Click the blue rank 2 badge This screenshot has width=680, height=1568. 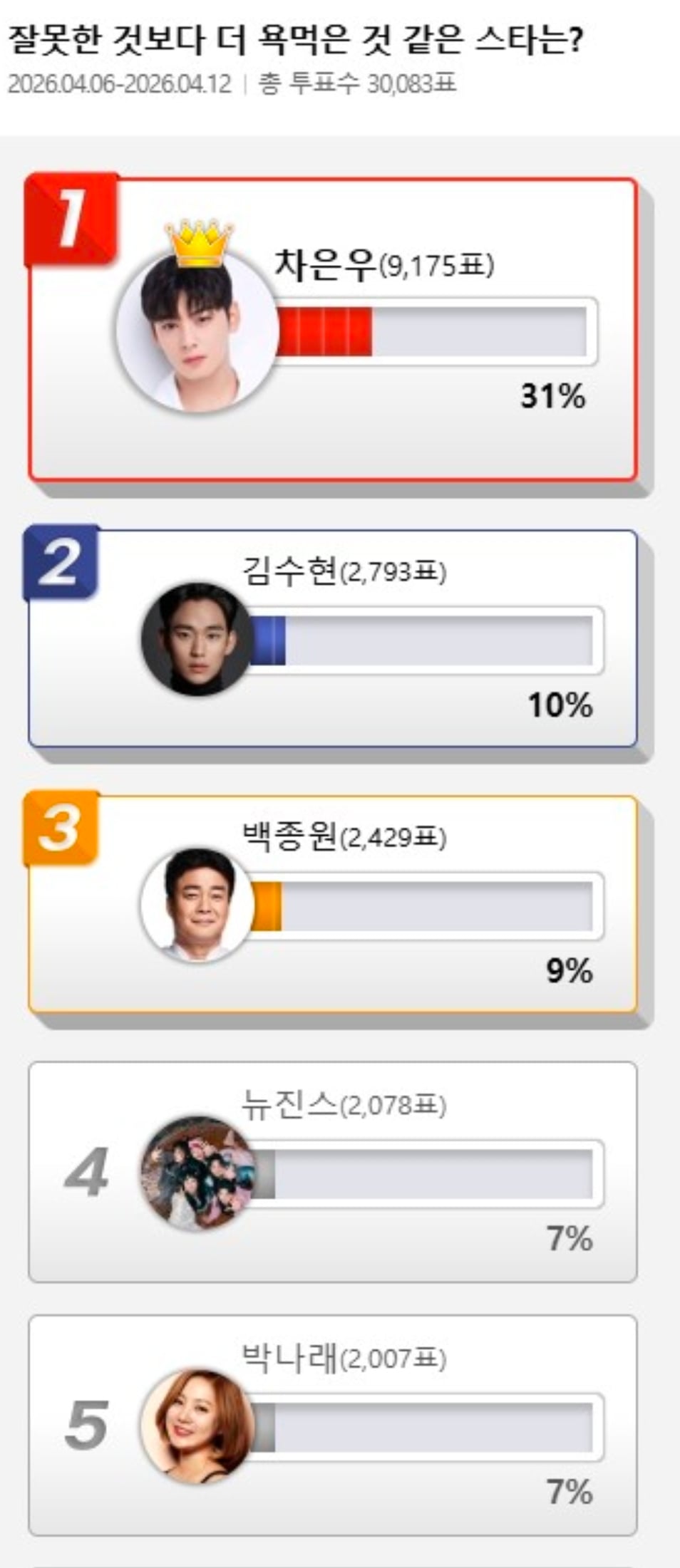point(62,563)
